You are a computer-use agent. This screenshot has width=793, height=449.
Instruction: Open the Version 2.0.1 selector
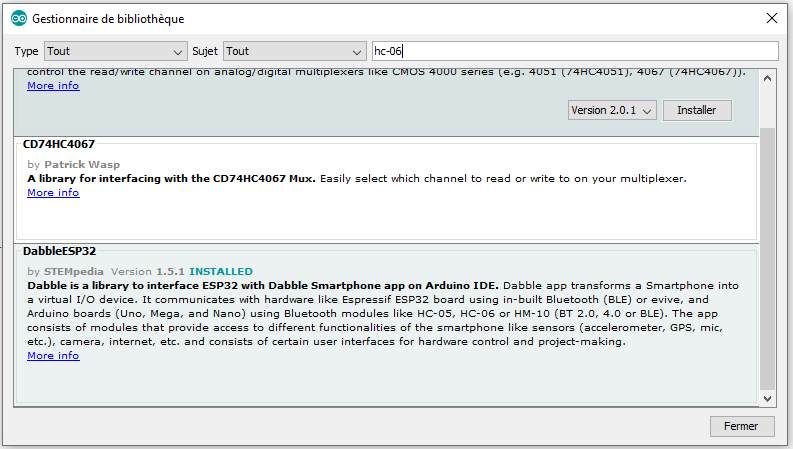pyautogui.click(x=612, y=110)
